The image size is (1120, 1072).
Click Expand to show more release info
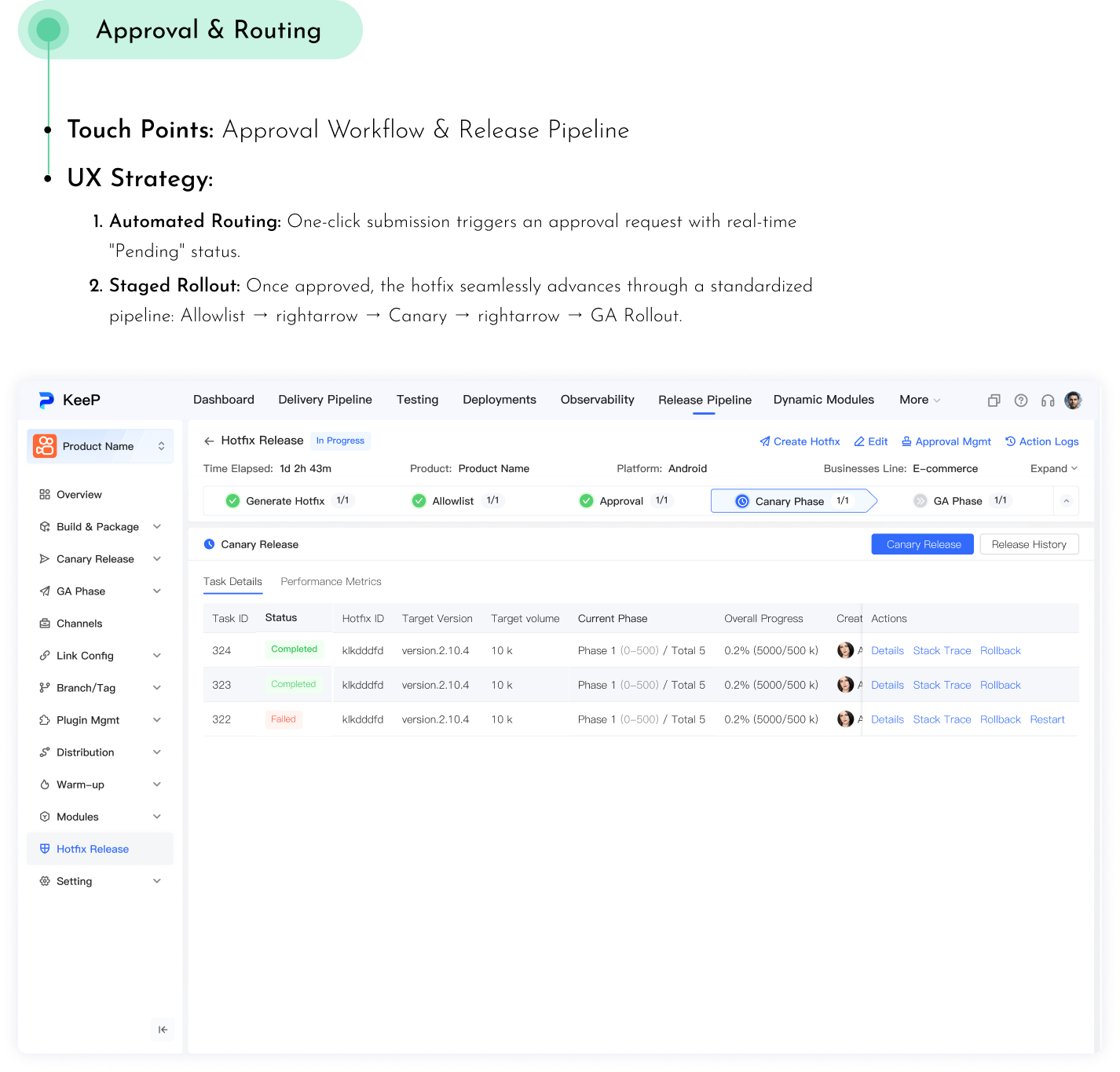pos(1054,469)
